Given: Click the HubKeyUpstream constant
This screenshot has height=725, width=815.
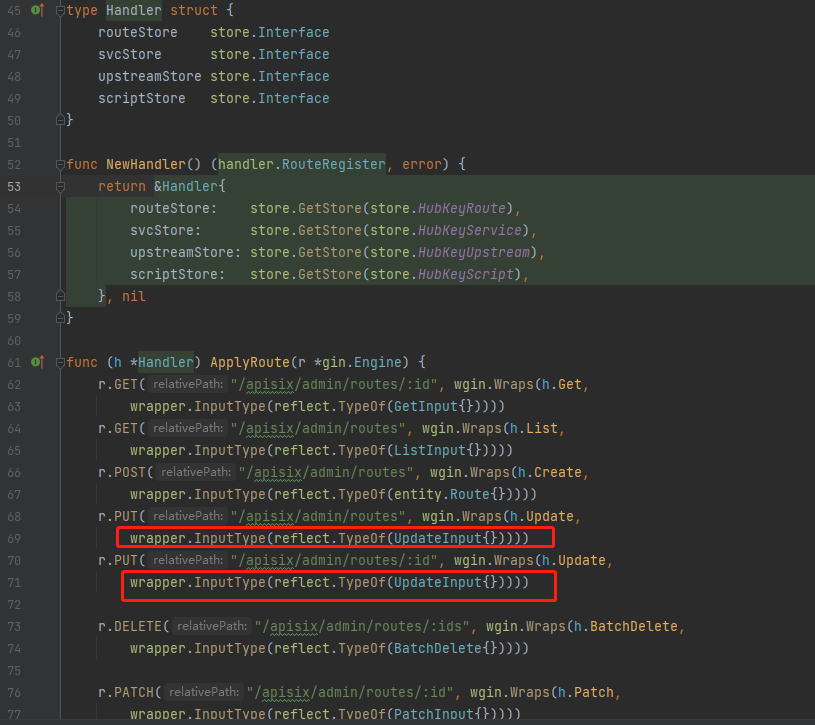Looking at the screenshot, I should (474, 252).
